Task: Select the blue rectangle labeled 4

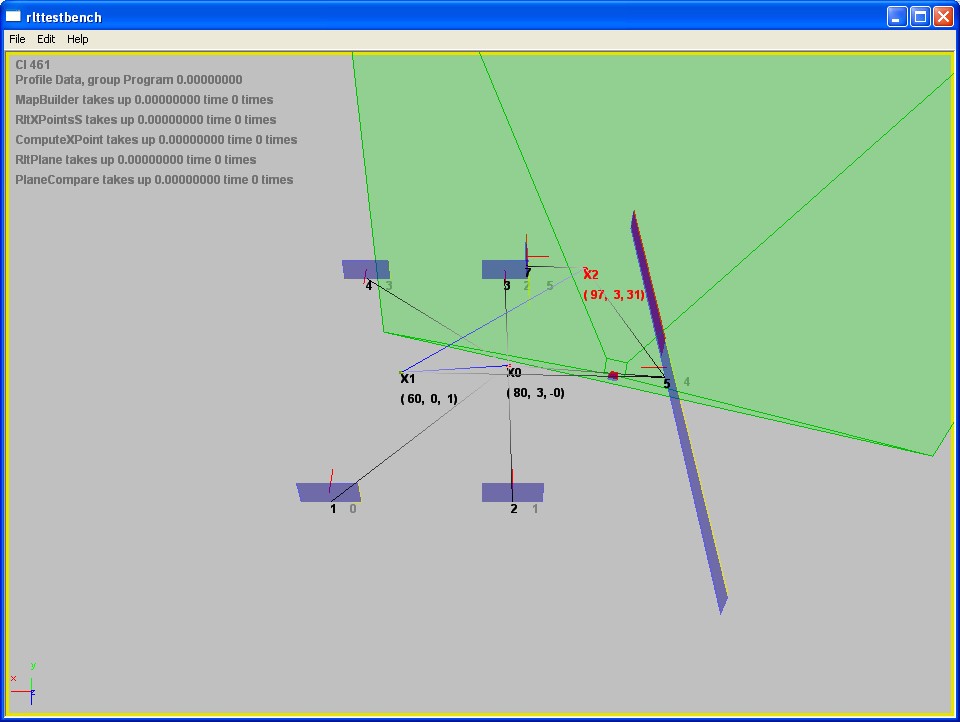Action: [x=365, y=268]
